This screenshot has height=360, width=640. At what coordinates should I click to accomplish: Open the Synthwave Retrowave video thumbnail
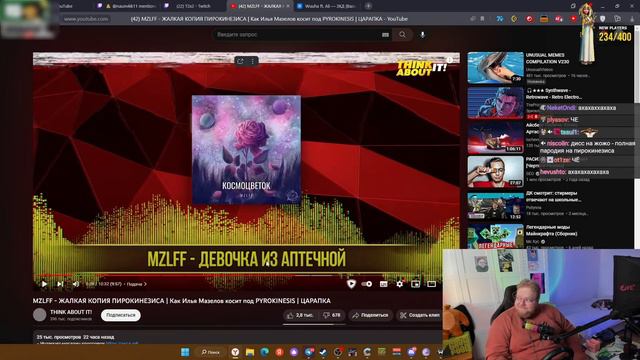point(495,103)
